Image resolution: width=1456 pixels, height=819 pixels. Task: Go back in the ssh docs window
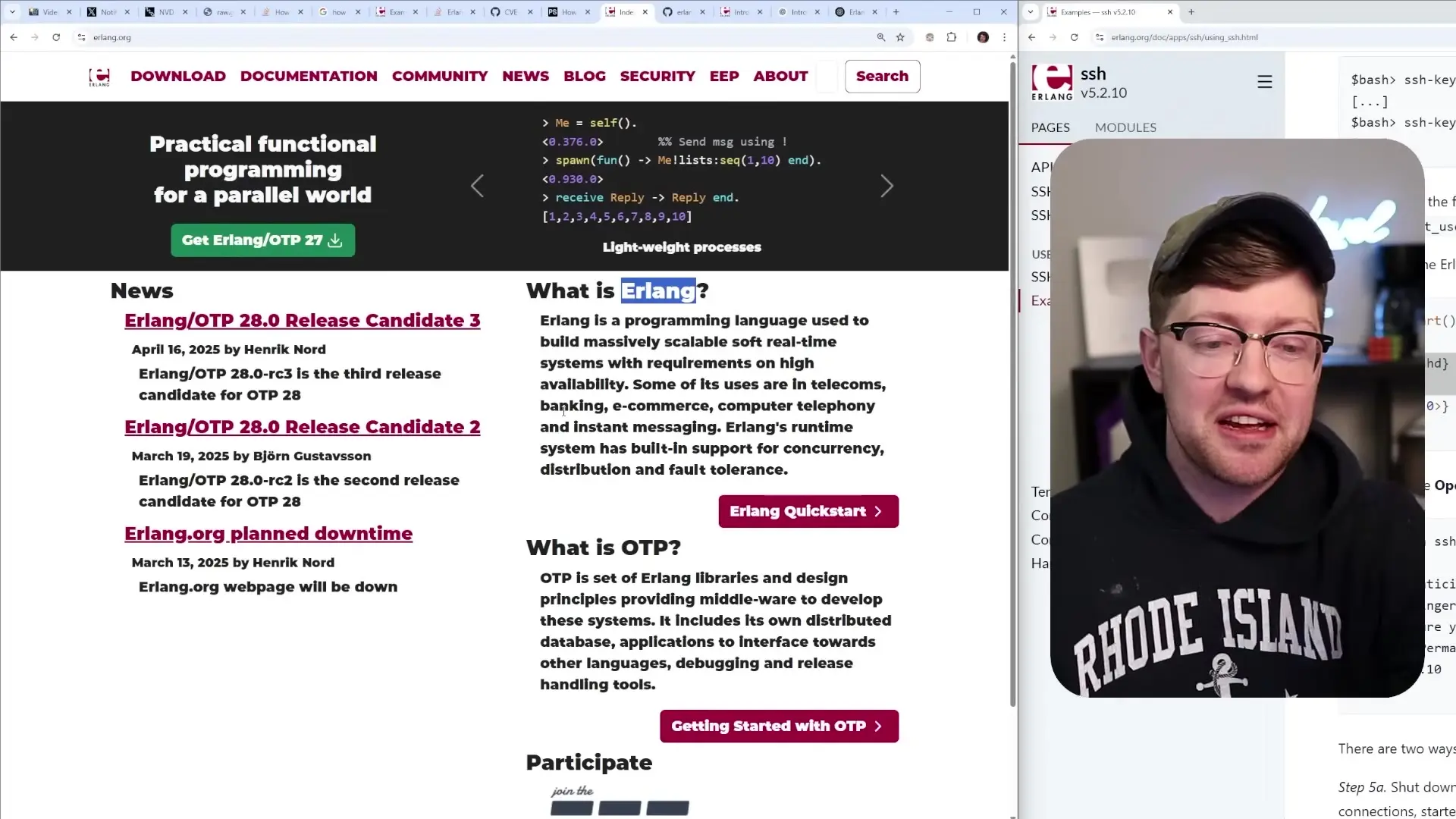click(1032, 37)
